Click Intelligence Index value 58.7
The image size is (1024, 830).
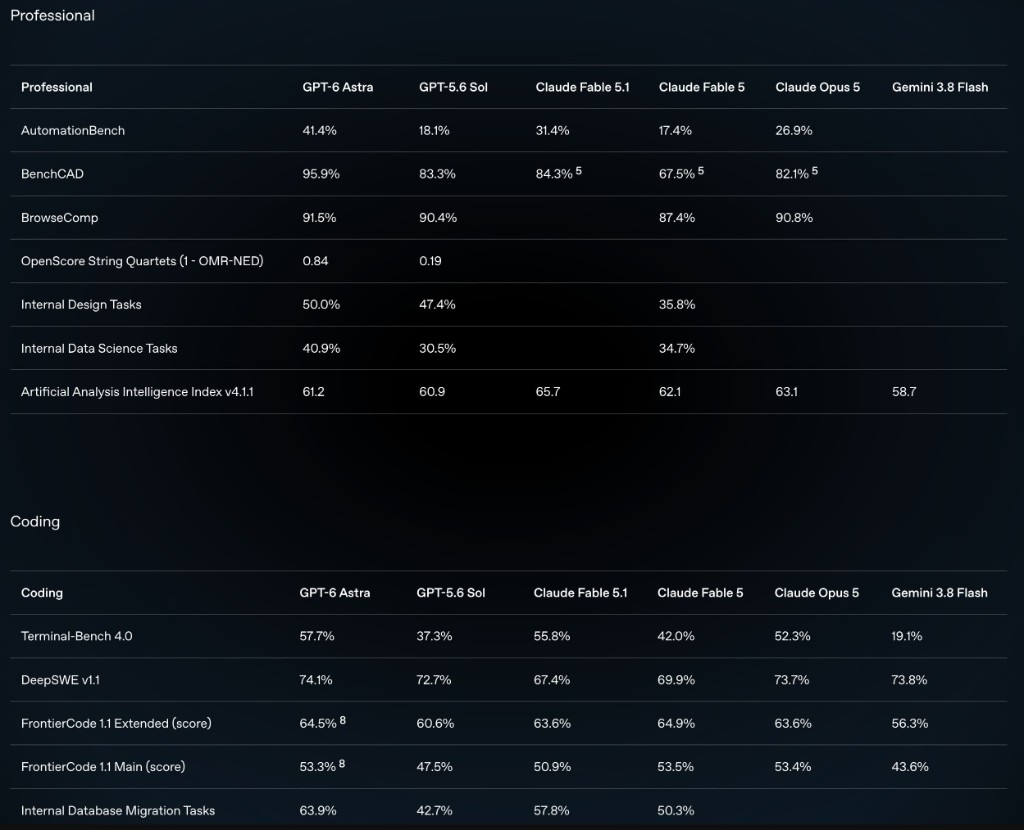(904, 392)
